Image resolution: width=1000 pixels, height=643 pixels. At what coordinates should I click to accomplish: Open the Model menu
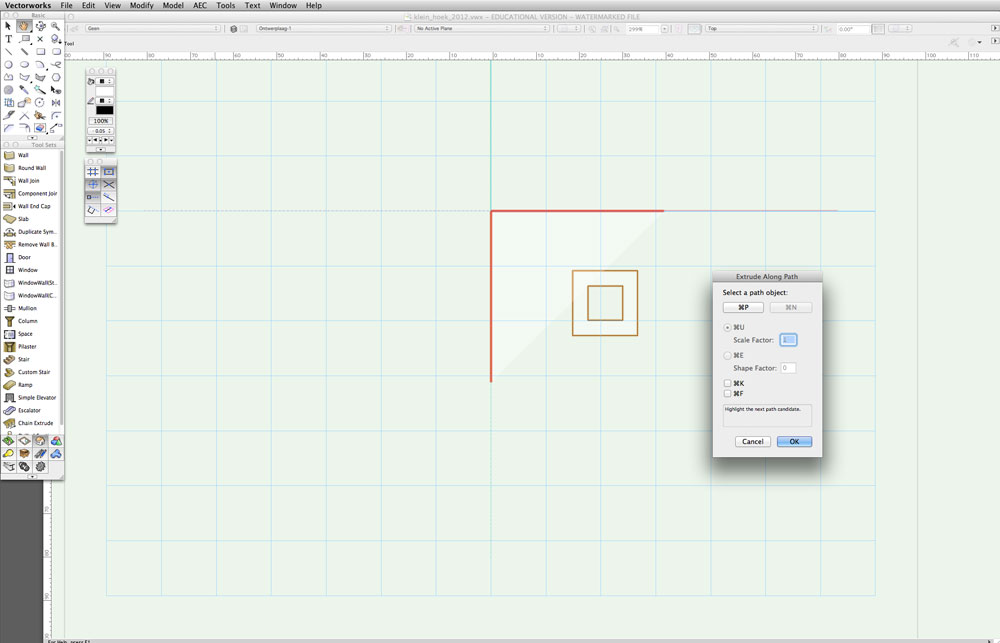[x=173, y=5]
